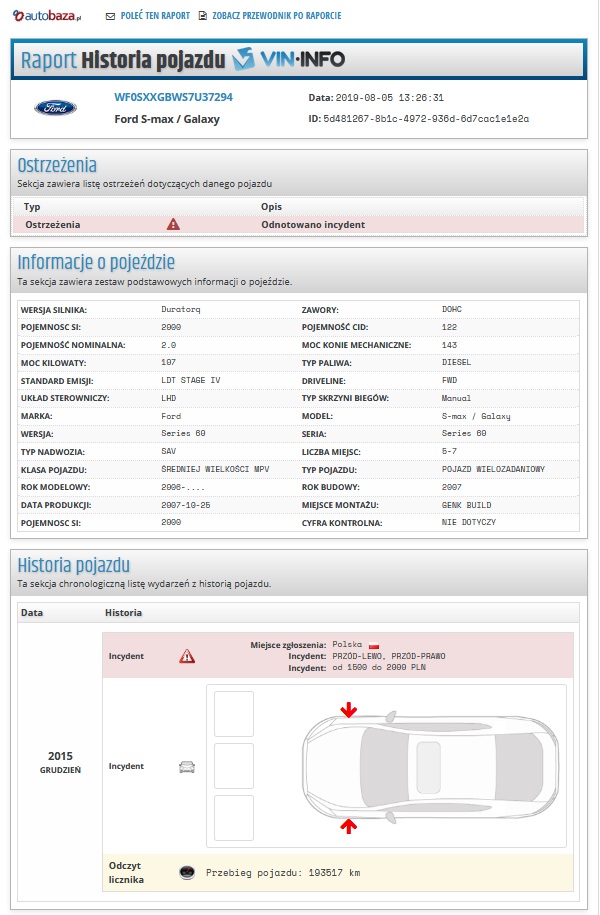Screen dimensions: 600x915
Task: Select the POJAZD WIELOZADANIOWY value
Action: click(493, 469)
